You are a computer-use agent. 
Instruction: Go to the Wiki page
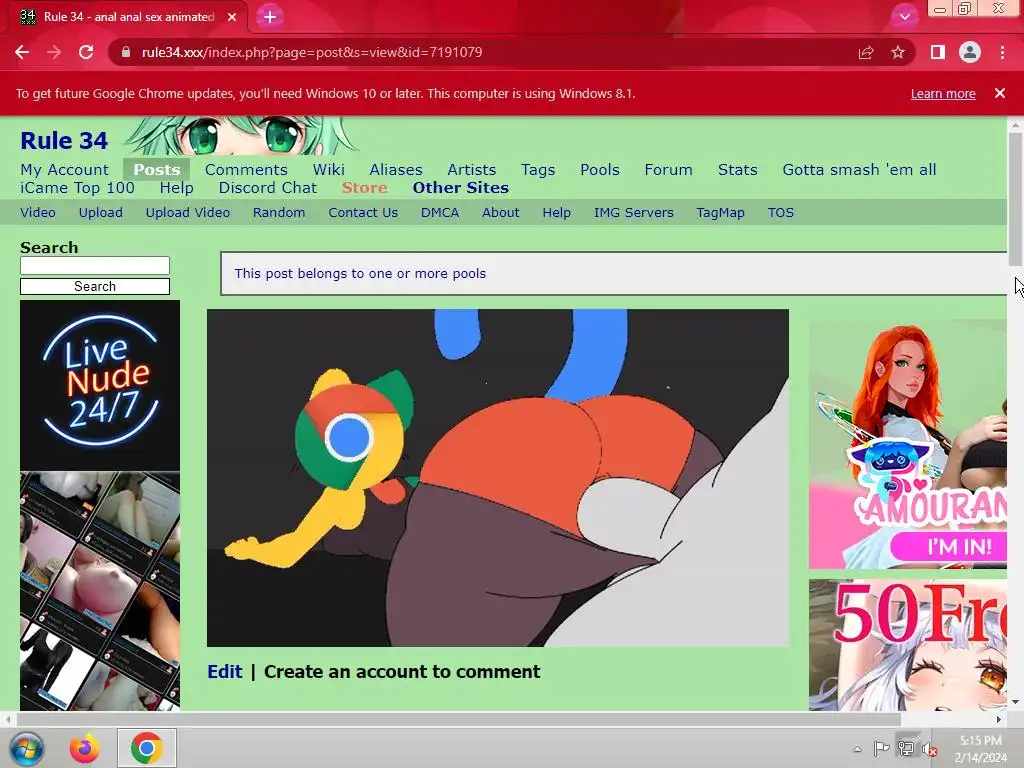pyautogui.click(x=328, y=170)
